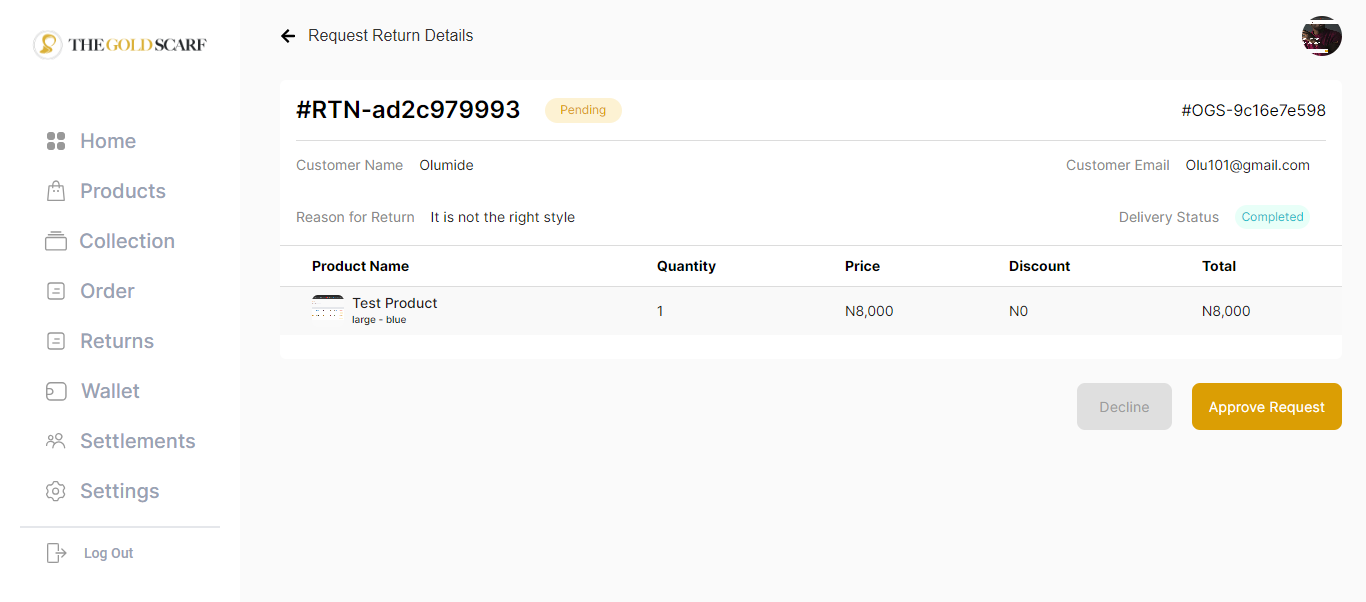This screenshot has height=602, width=1366.
Task: Decline the return request
Action: (1124, 407)
